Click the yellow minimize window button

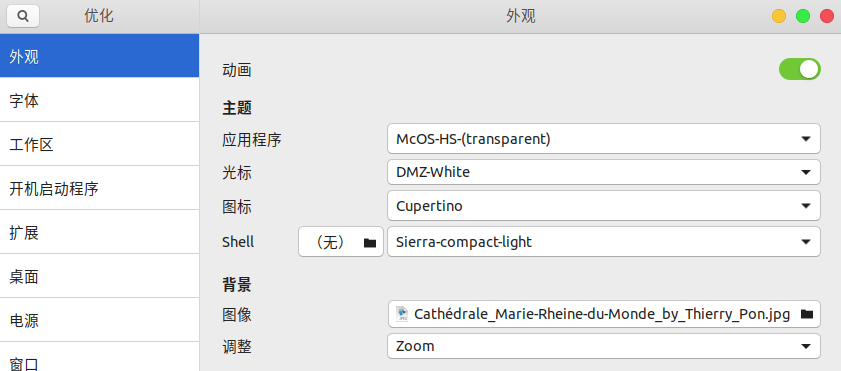(779, 16)
